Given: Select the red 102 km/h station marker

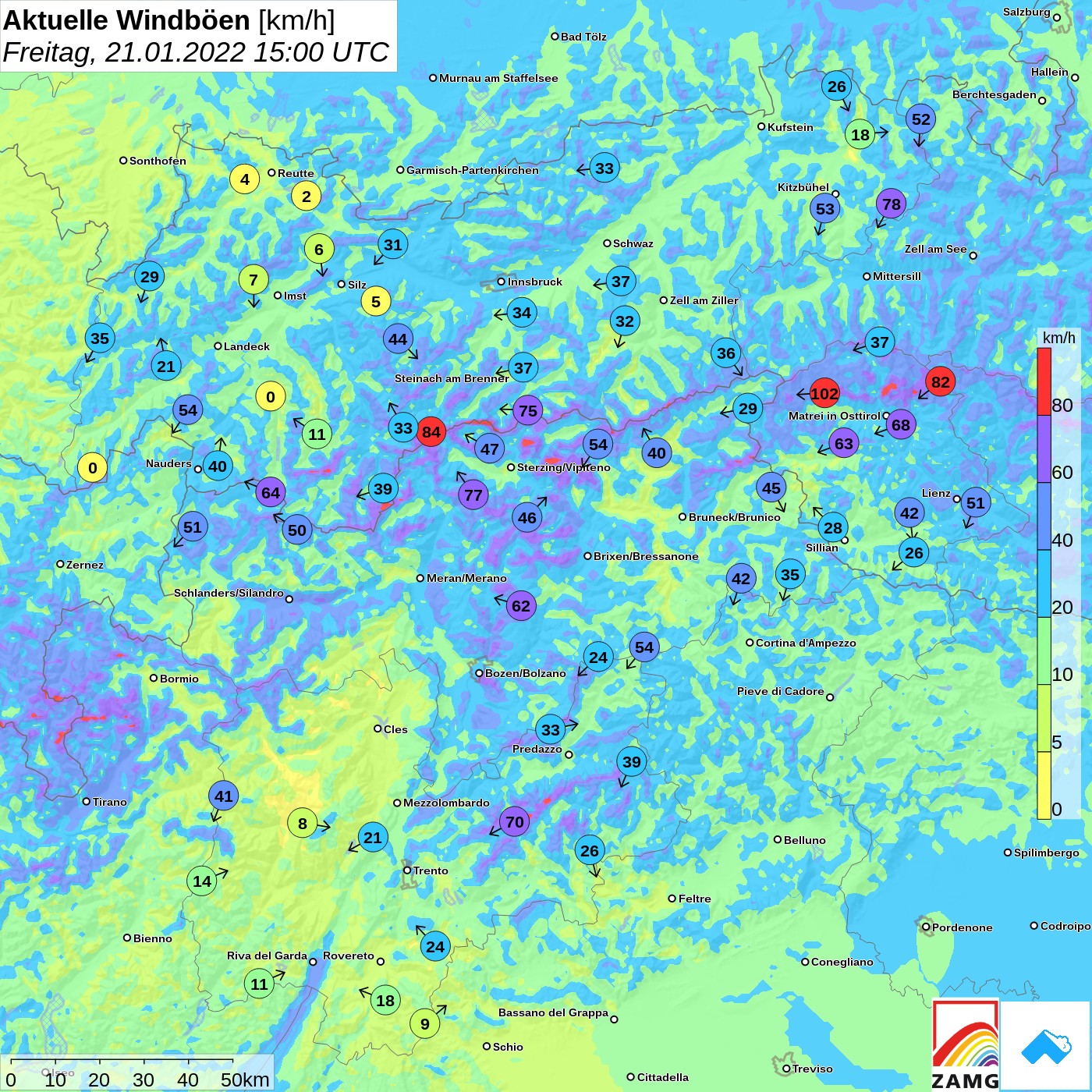Looking at the screenshot, I should [x=824, y=394].
